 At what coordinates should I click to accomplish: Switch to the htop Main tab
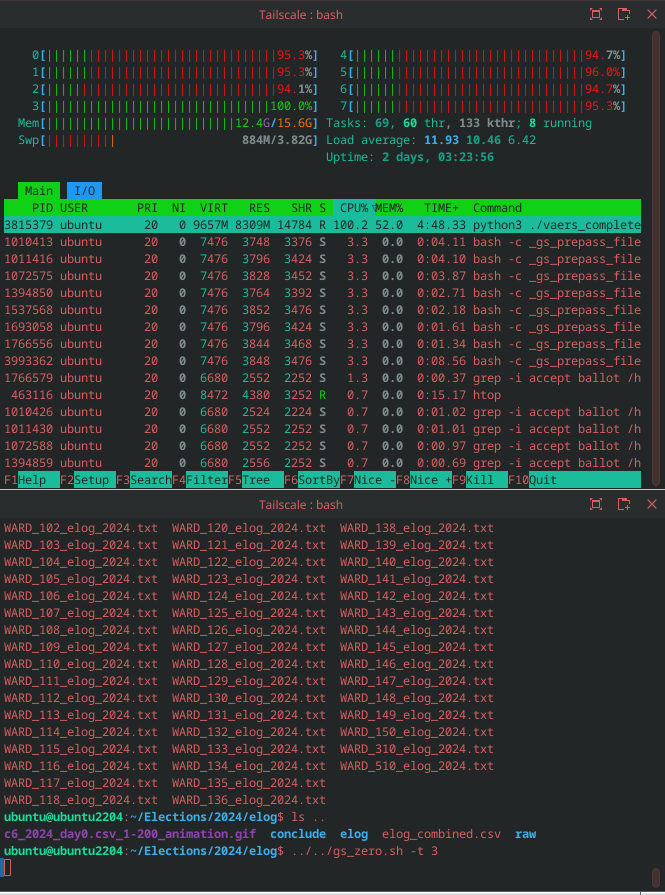tap(39, 191)
